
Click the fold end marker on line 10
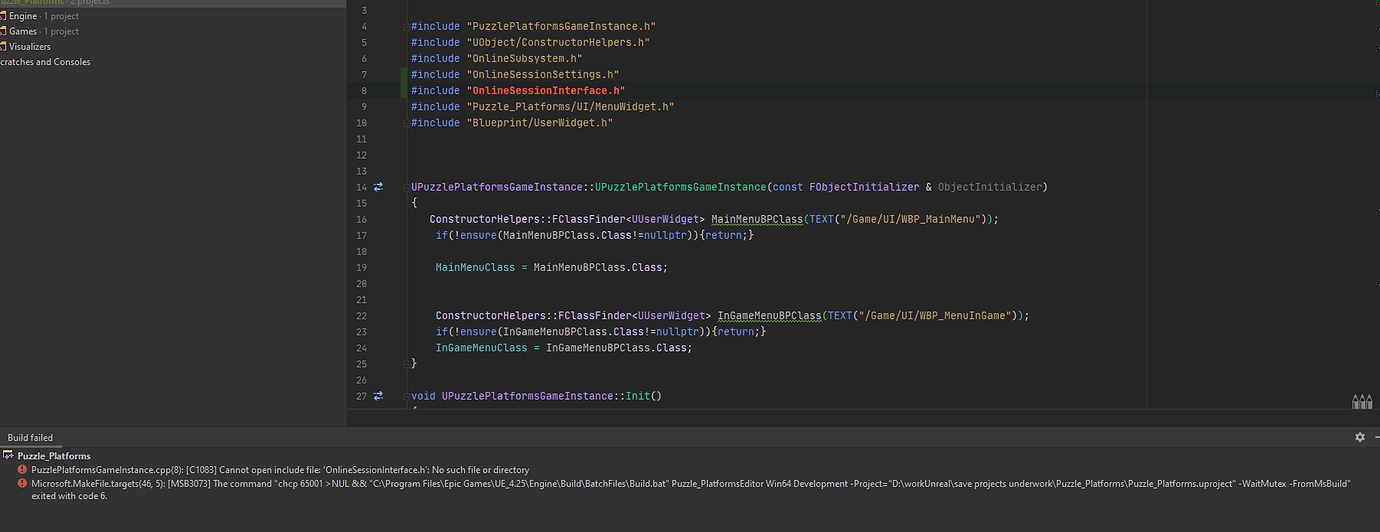coord(404,123)
